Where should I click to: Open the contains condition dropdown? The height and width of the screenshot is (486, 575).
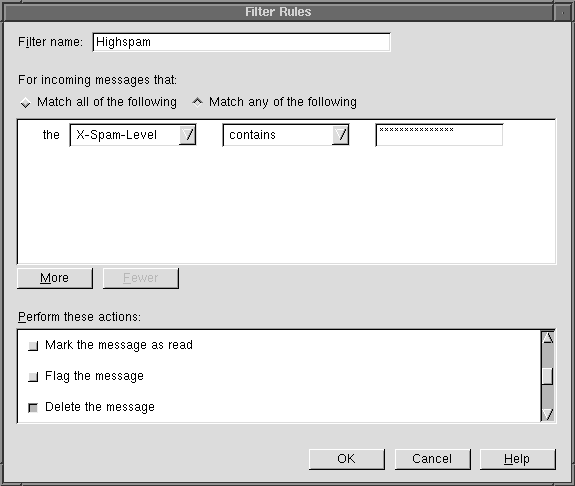tap(286, 135)
